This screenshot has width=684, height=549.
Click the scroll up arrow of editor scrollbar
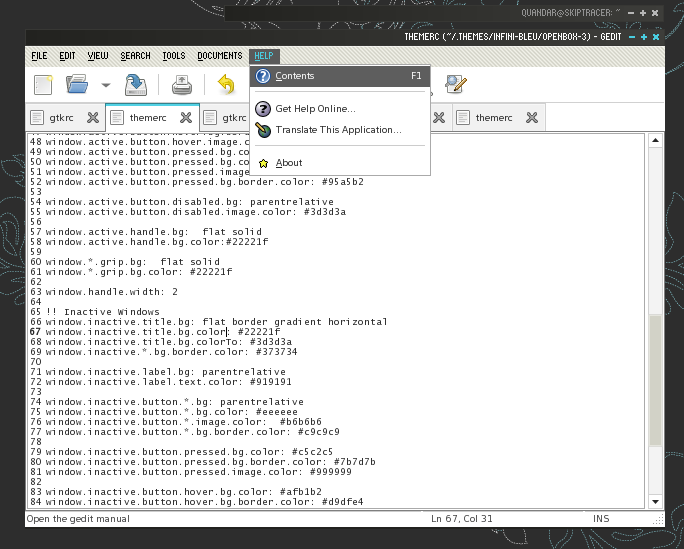pos(655,140)
